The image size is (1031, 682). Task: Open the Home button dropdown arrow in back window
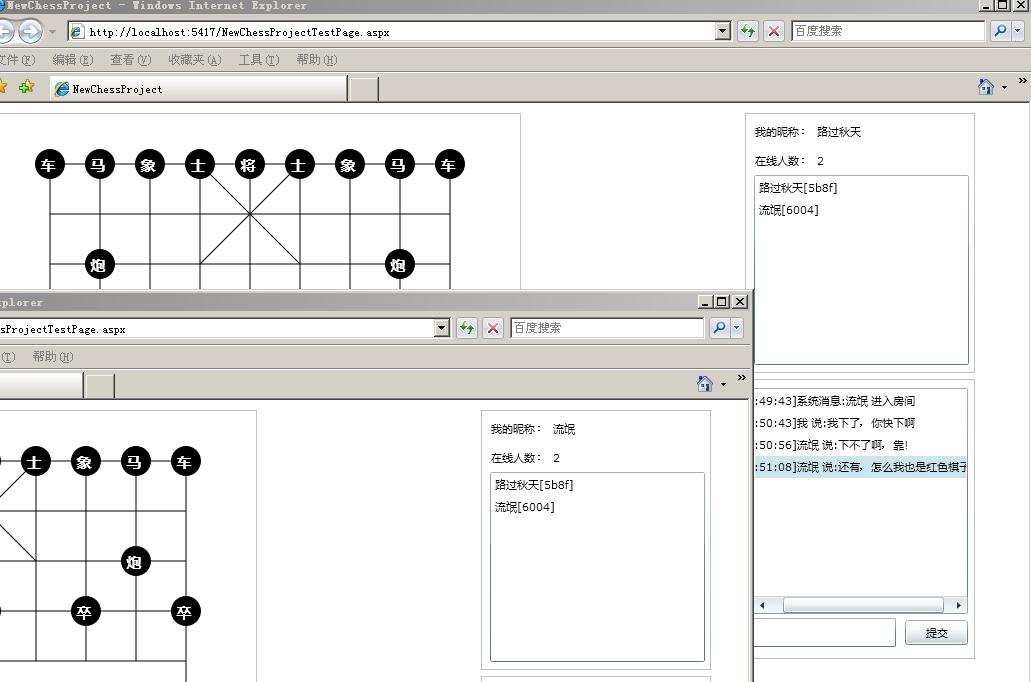coord(1004,87)
